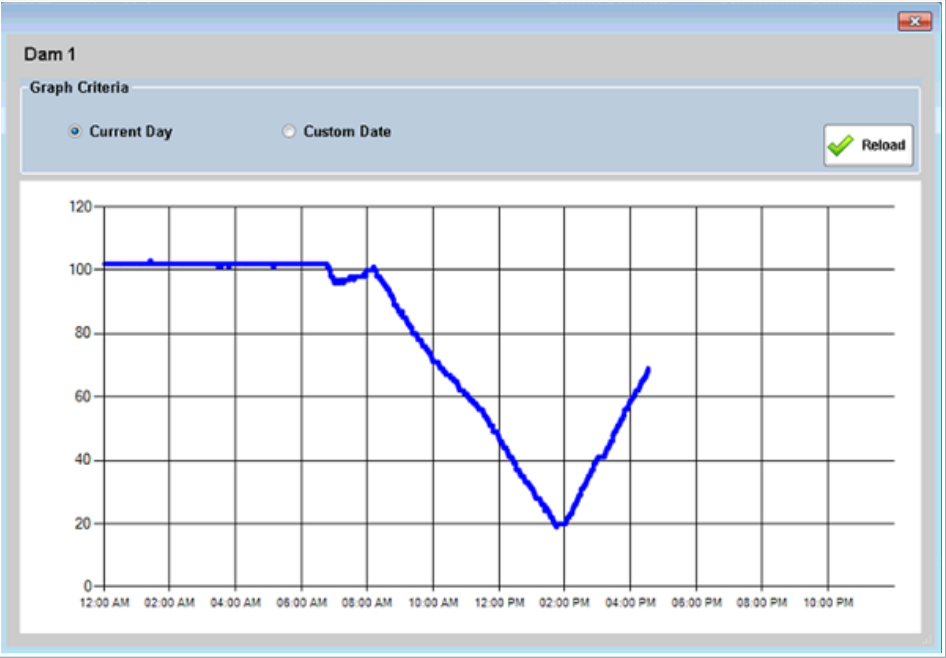Viewport: 946px width, 658px height.
Task: Click the 08:00 PM time axis label
Action: 762,603
